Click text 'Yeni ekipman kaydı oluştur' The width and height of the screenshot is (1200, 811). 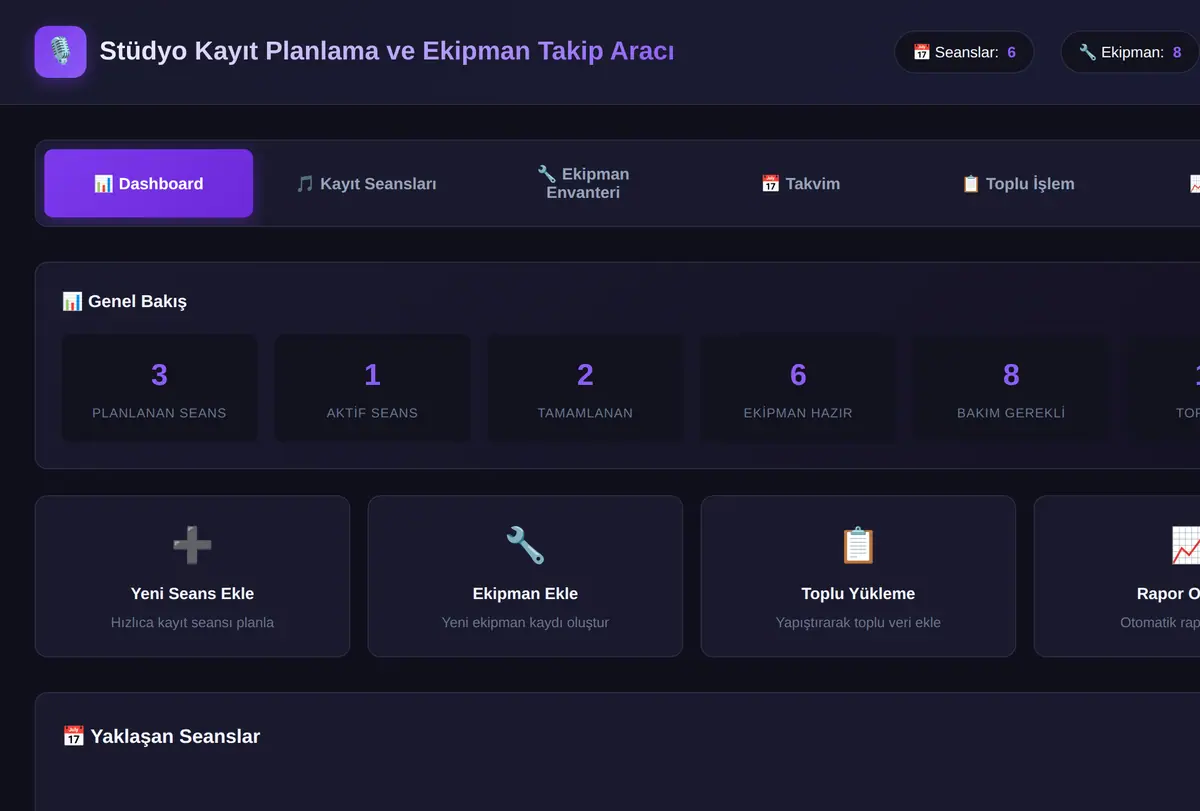point(525,622)
